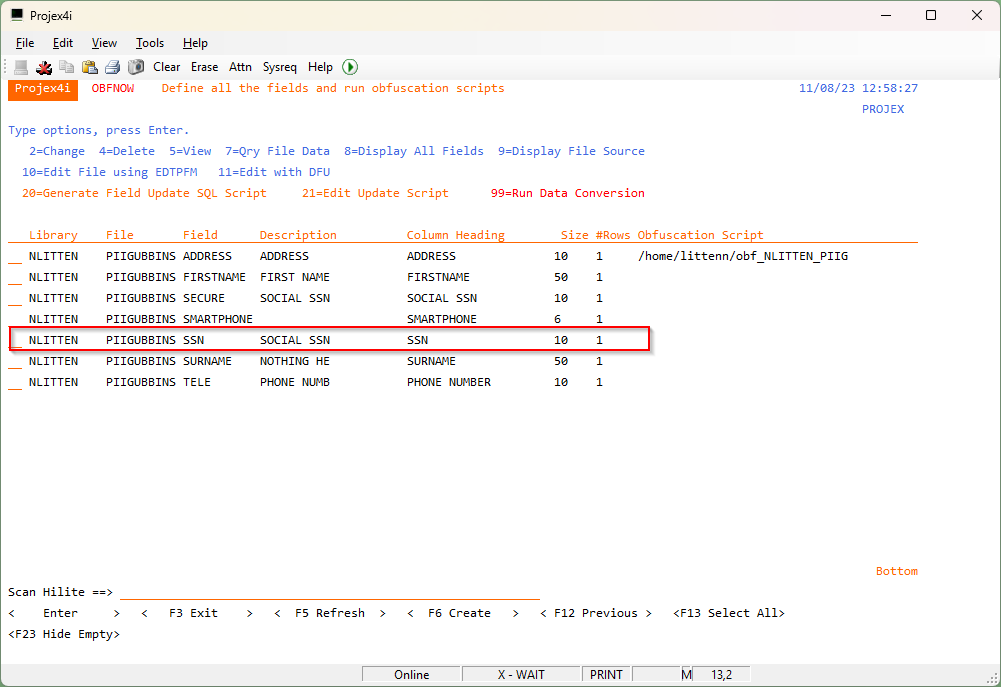The width and height of the screenshot is (1001, 687).
Task: Click the paste clipboard icon
Action: click(89, 67)
